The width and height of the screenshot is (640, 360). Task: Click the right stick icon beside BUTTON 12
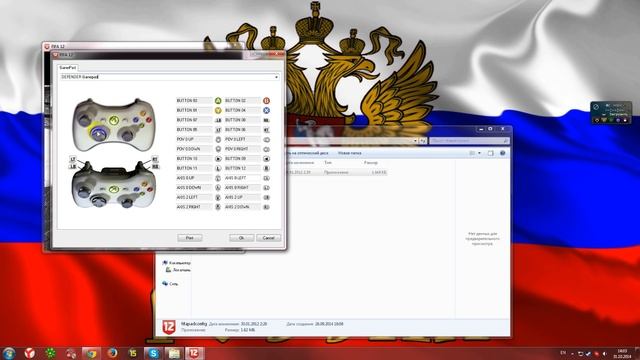click(266, 168)
